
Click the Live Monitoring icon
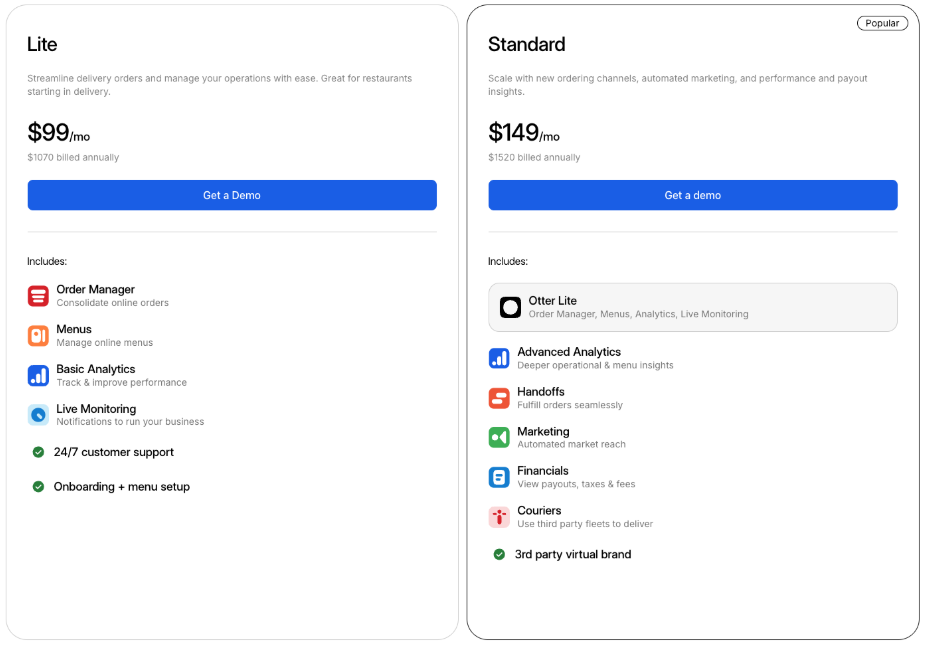tap(38, 415)
